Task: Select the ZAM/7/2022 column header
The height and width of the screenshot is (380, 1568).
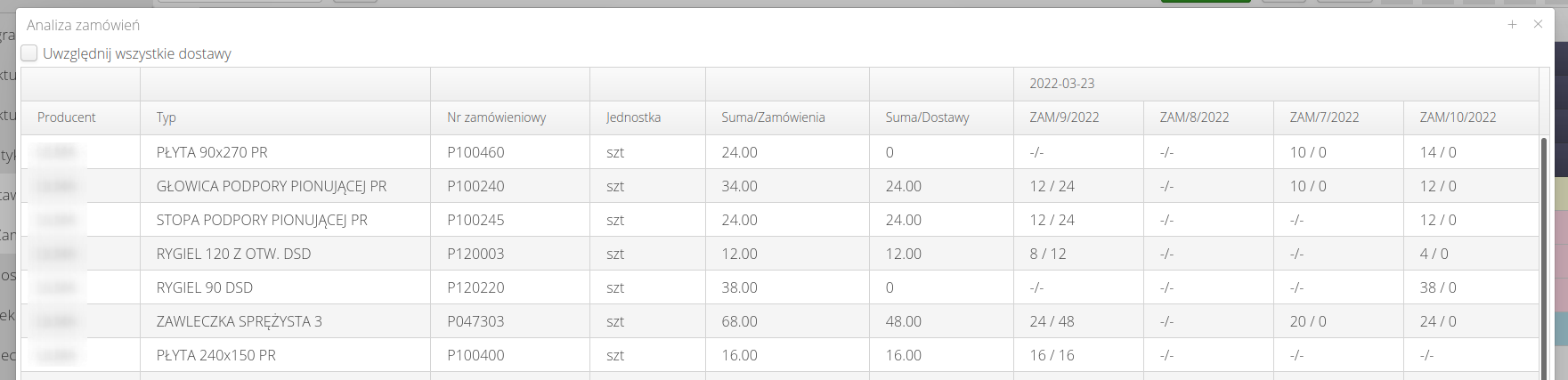Action: 1324,117
